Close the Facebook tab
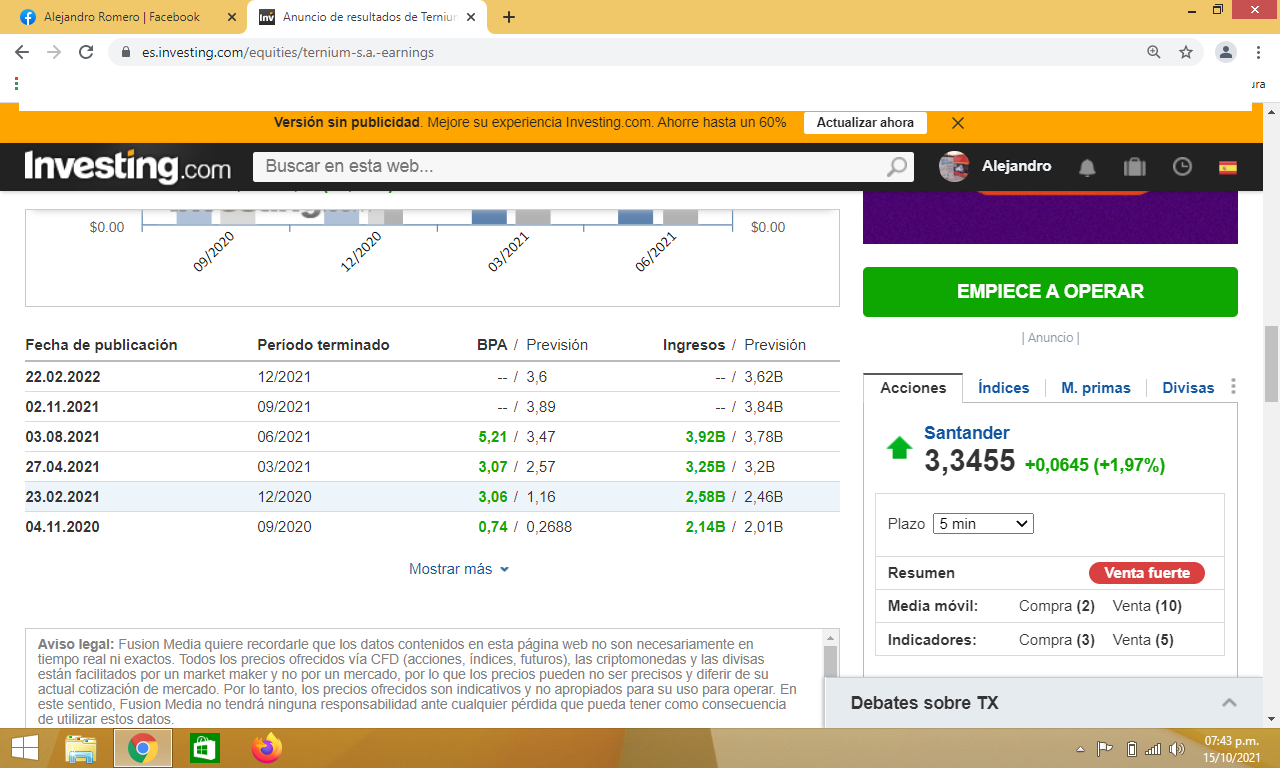 pos(232,17)
